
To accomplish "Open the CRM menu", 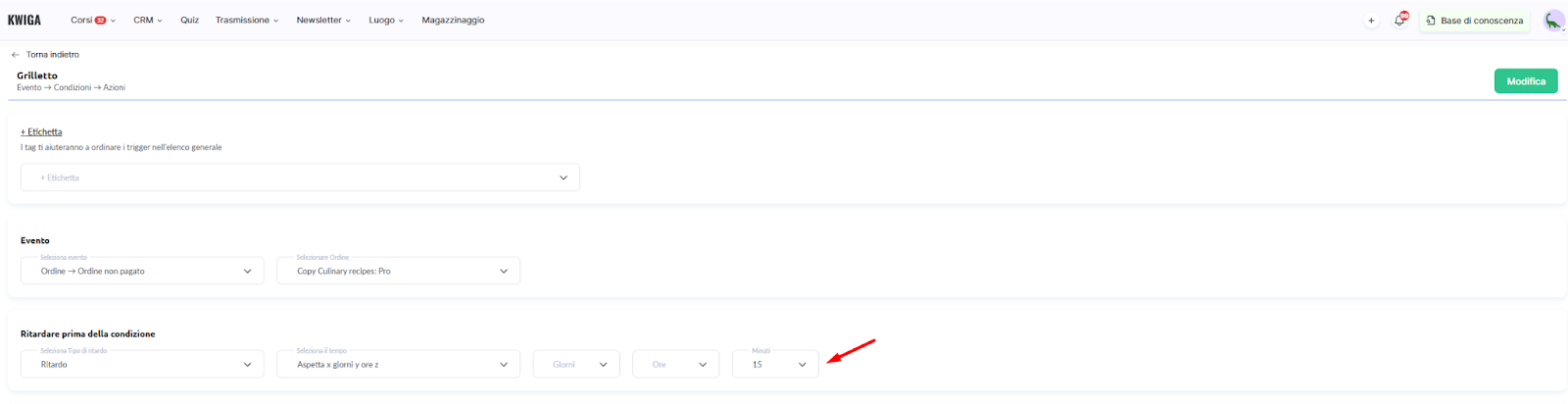I will (147, 20).
